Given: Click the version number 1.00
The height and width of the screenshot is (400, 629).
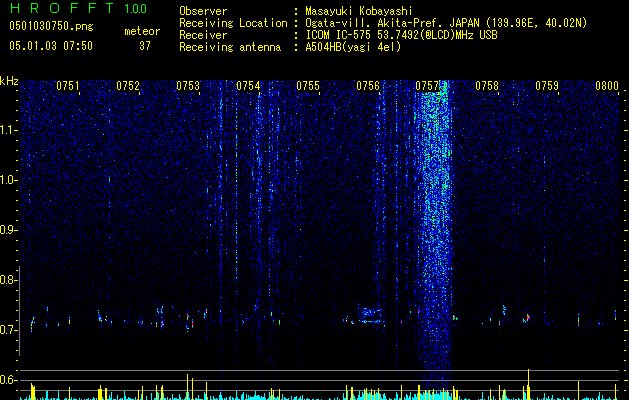Looking at the screenshot, I should [136, 9].
